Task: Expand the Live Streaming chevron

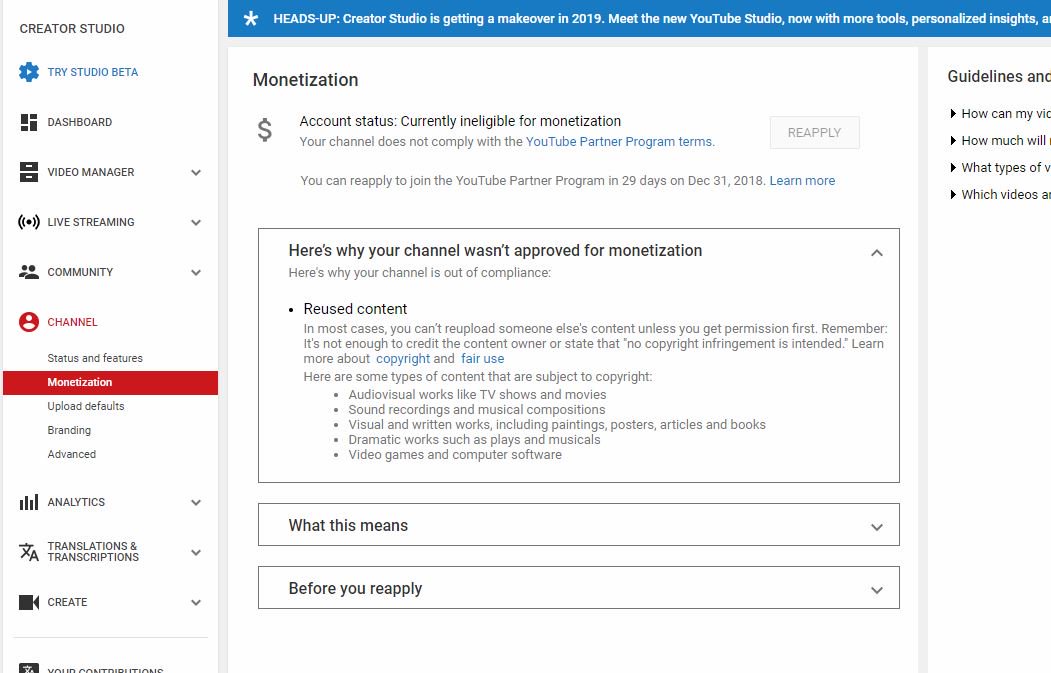Action: [x=196, y=223]
